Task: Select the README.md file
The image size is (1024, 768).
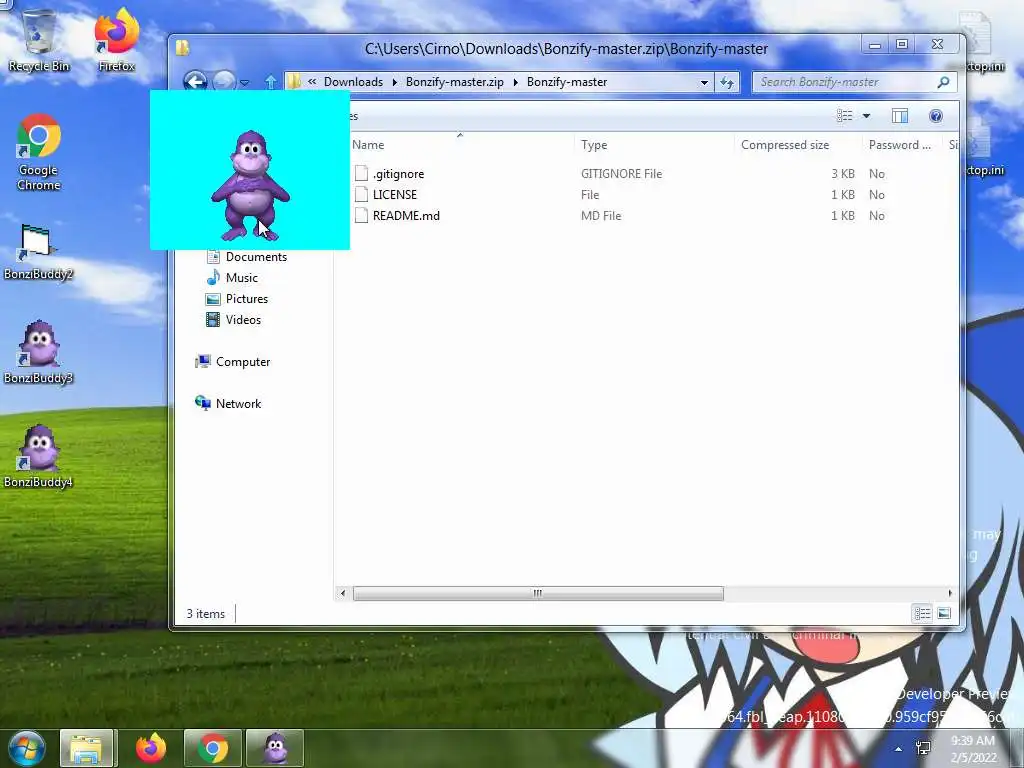Action: pyautogui.click(x=406, y=216)
